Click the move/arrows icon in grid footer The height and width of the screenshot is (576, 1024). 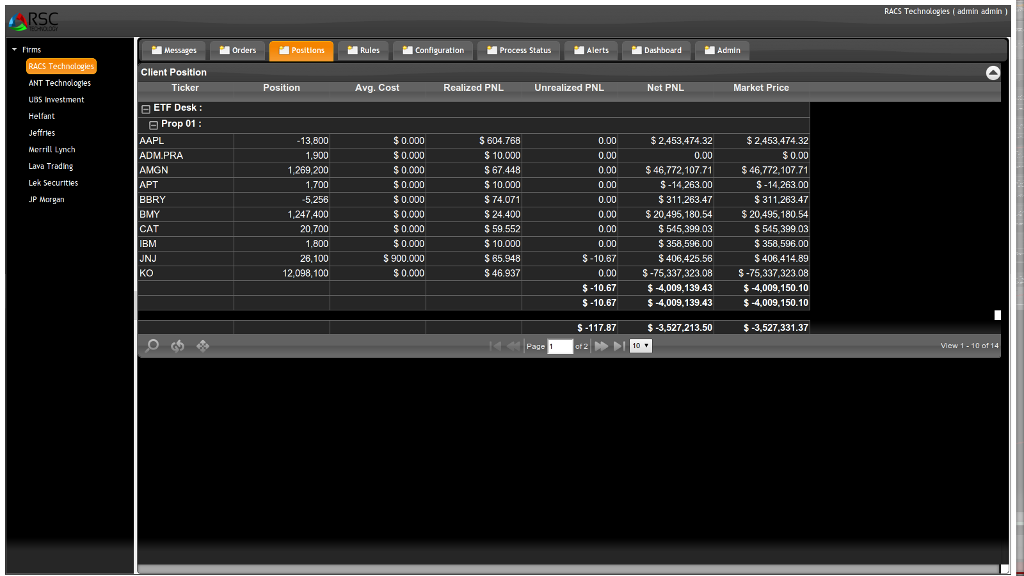click(x=203, y=346)
